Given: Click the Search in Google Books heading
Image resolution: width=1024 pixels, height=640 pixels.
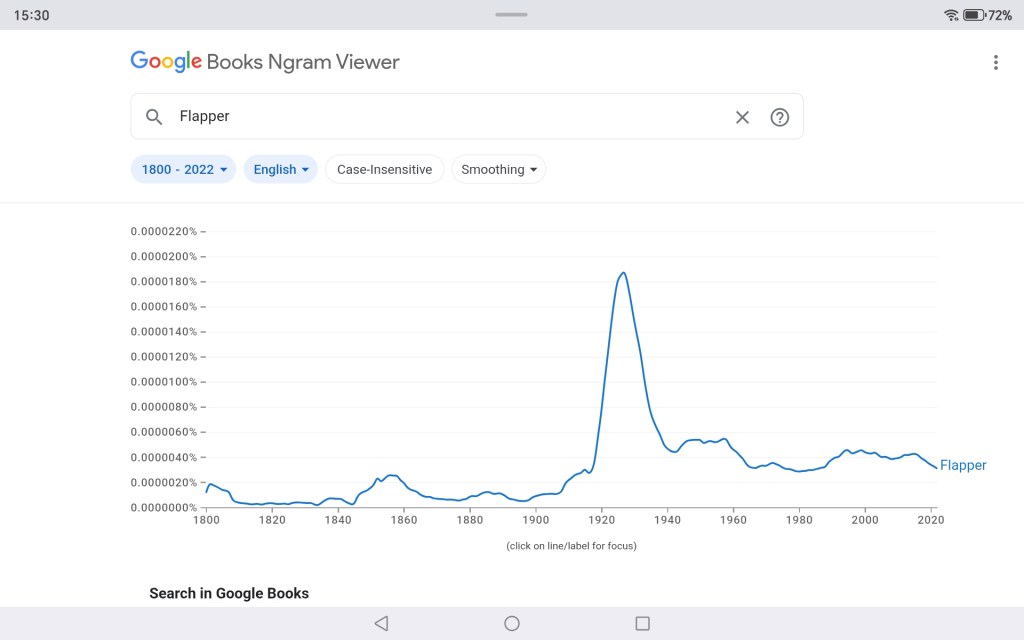Looking at the screenshot, I should point(229,593).
